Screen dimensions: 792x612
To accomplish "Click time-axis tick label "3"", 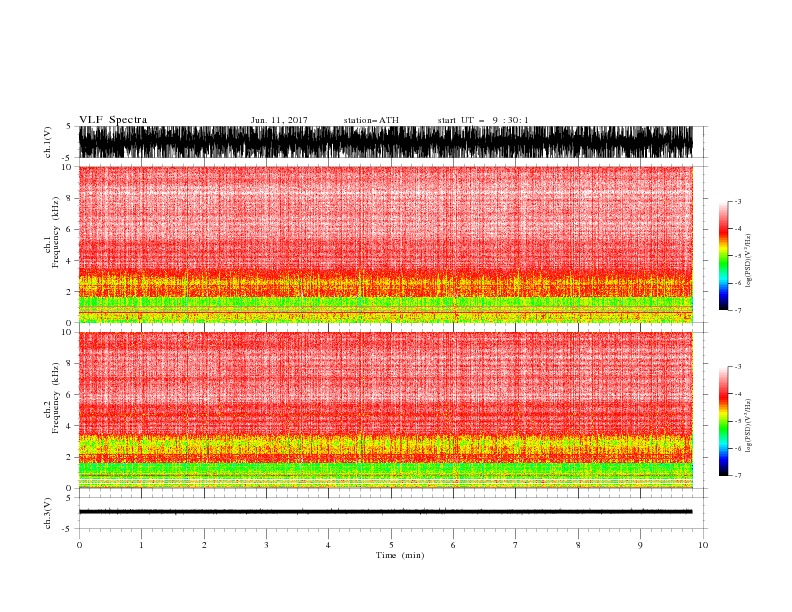I will [266, 545].
